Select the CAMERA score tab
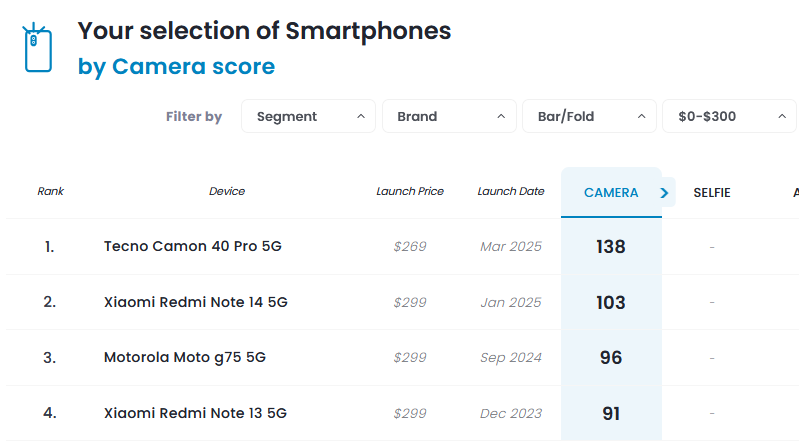The width and height of the screenshot is (799, 441). pyautogui.click(x=610, y=192)
